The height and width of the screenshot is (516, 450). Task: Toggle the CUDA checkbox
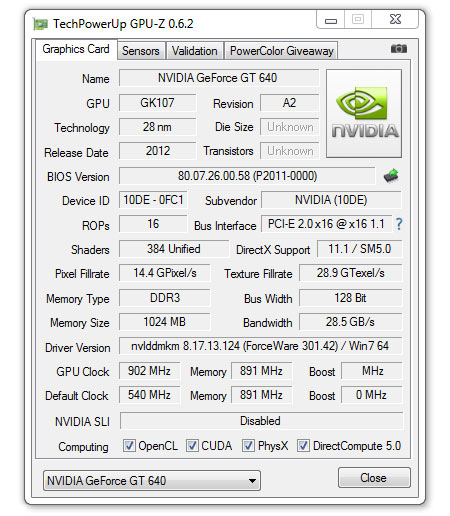pyautogui.click(x=192, y=445)
